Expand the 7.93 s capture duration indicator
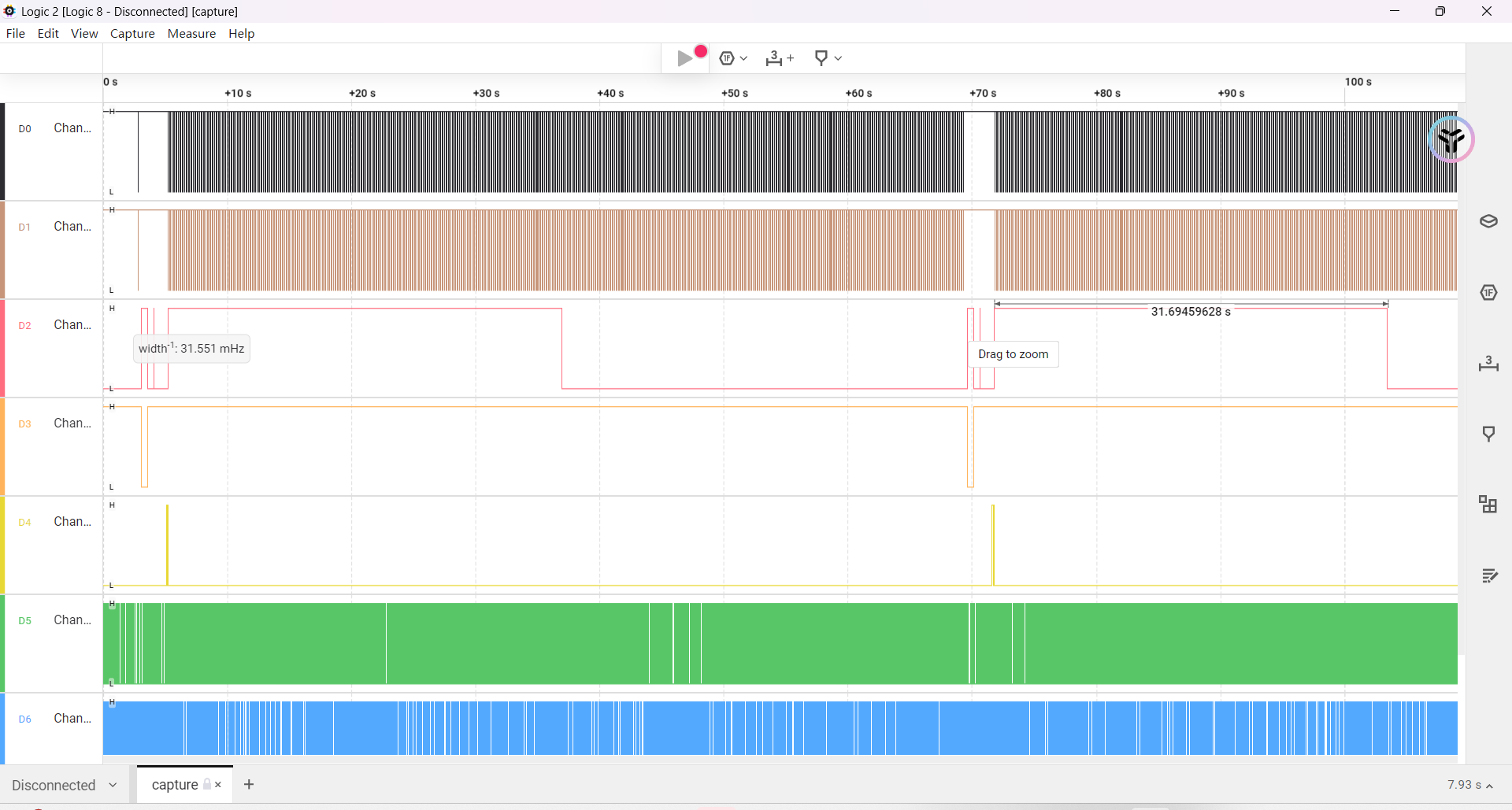The image size is (1512, 810). [1469, 785]
